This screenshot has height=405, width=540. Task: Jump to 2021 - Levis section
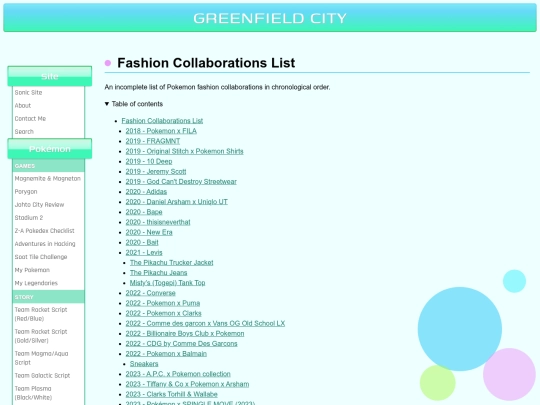click(x=144, y=252)
